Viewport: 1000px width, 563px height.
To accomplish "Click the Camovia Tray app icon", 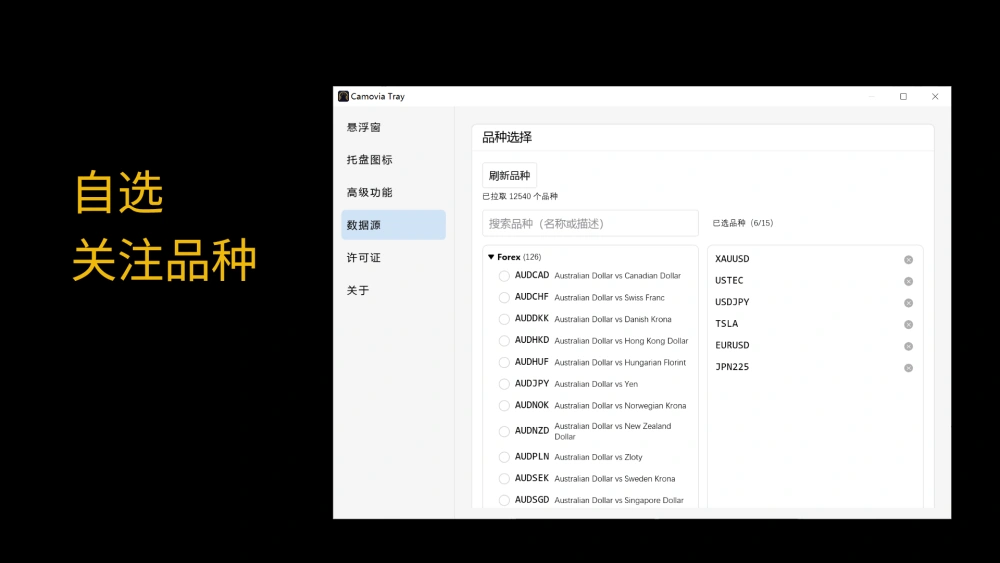I will pyautogui.click(x=343, y=96).
